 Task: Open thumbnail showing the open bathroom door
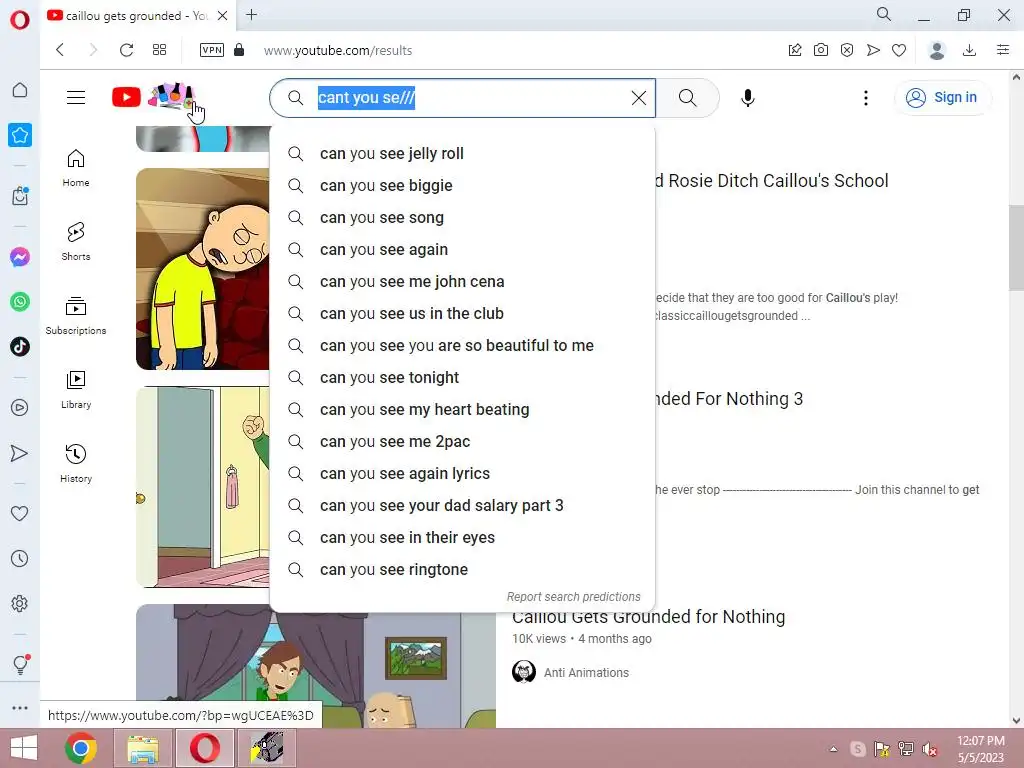click(x=202, y=487)
